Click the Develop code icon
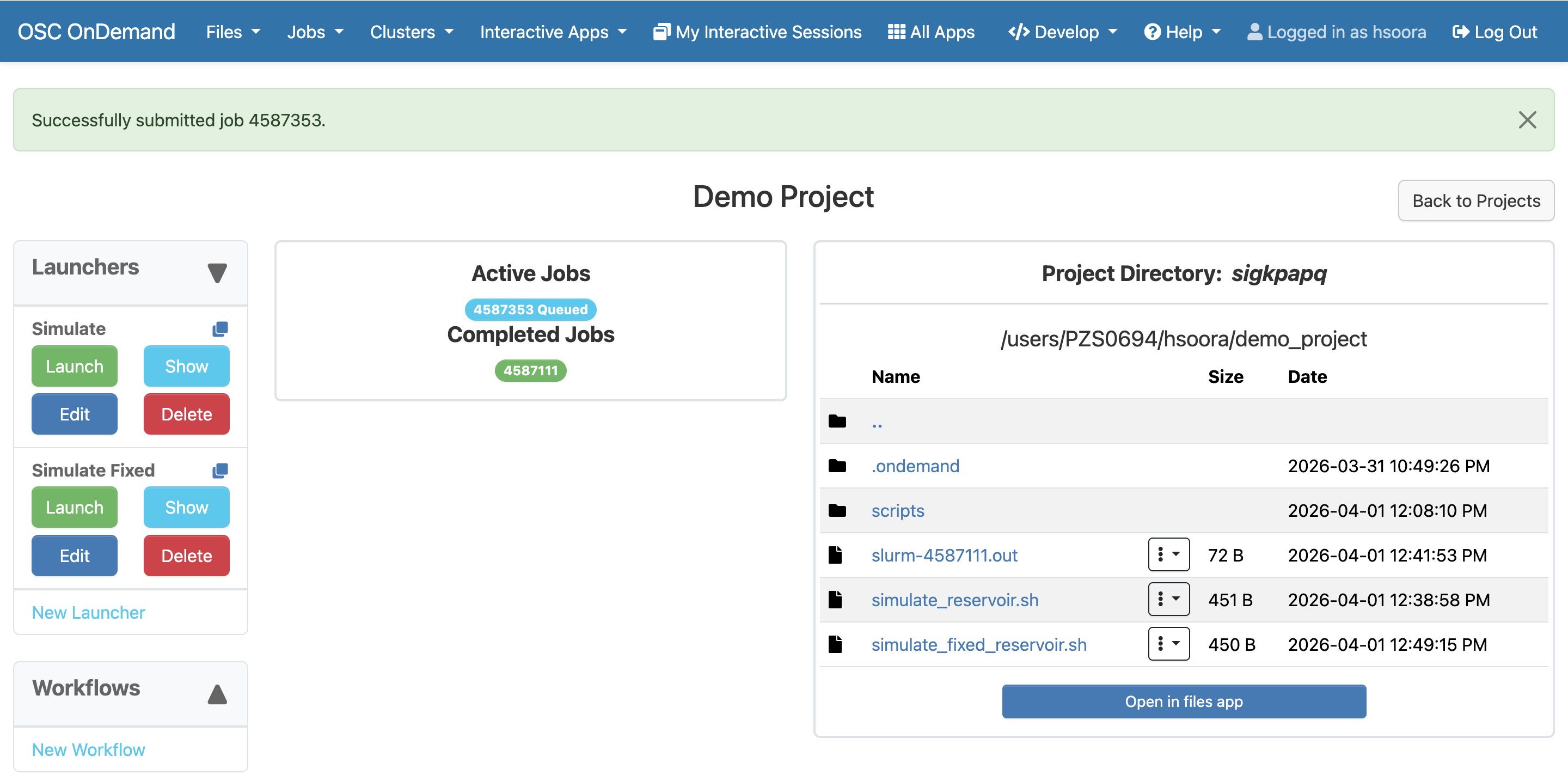 pyautogui.click(x=1017, y=32)
